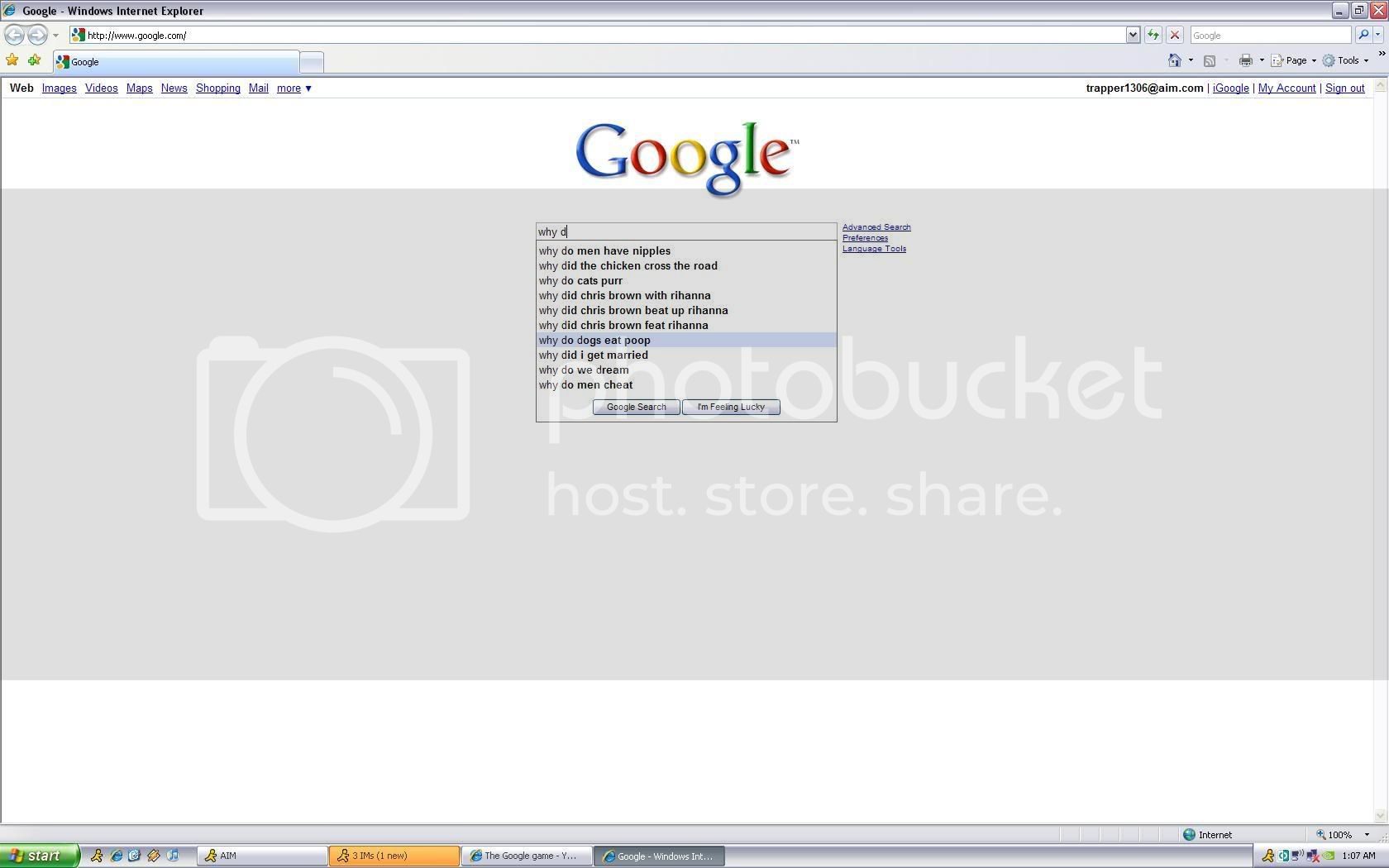The height and width of the screenshot is (868, 1389).
Task: Click the disconnected network tray icon
Action: pos(1313,856)
